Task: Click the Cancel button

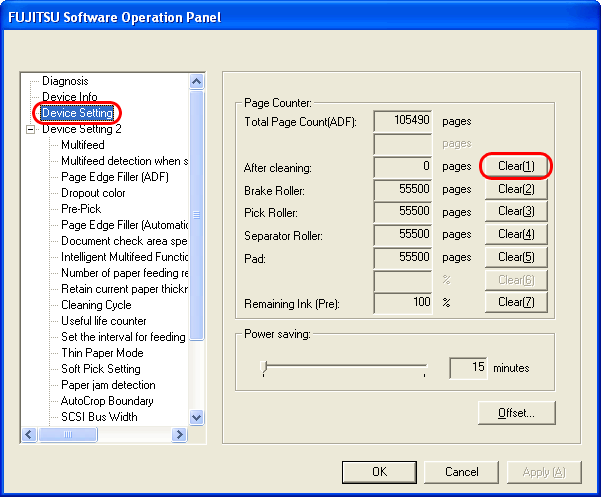Action: click(x=461, y=472)
